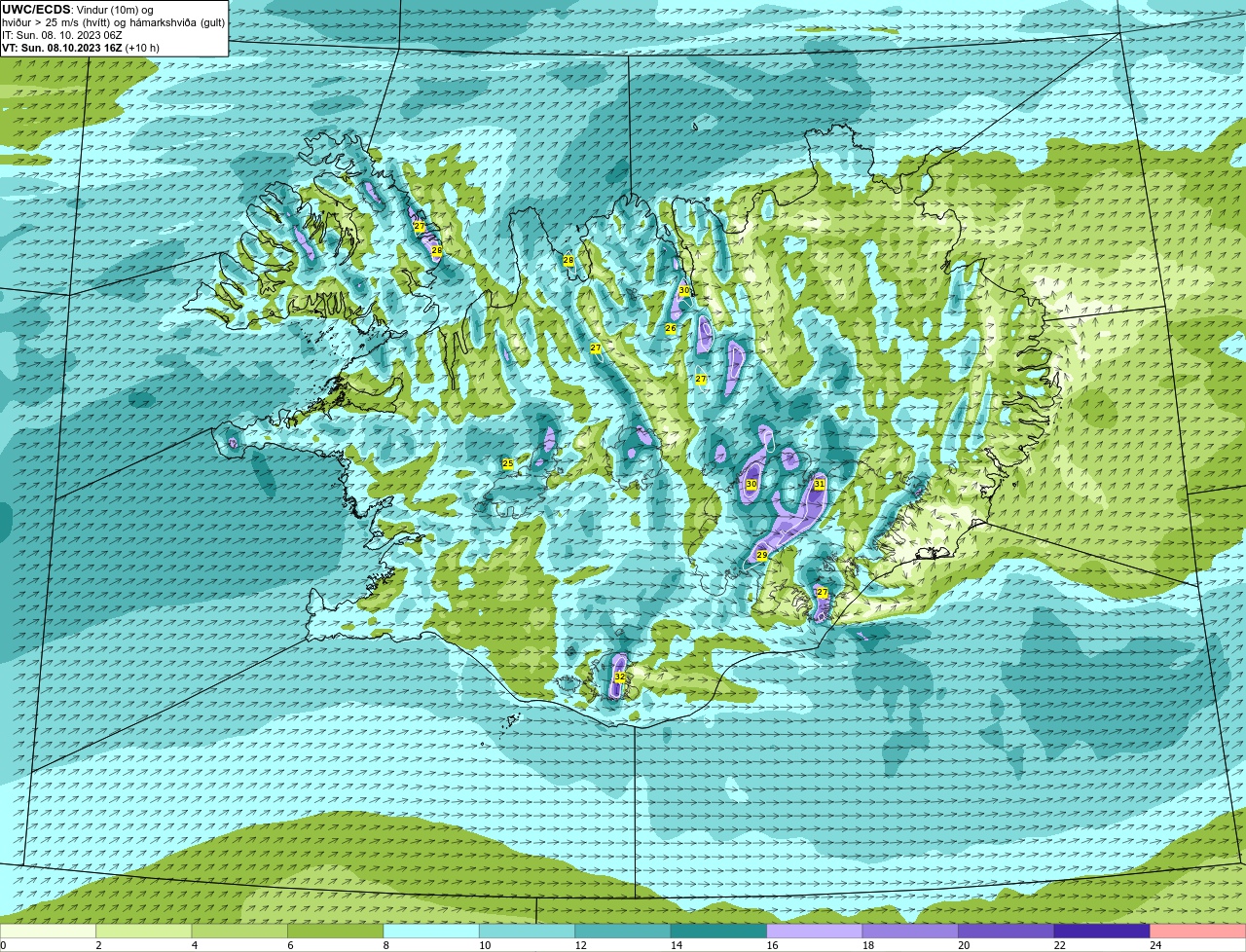Screen dimensions: 1246x952
Task: Pick the pale yellow 0–2 m/s scale swatch
Action: point(49,932)
